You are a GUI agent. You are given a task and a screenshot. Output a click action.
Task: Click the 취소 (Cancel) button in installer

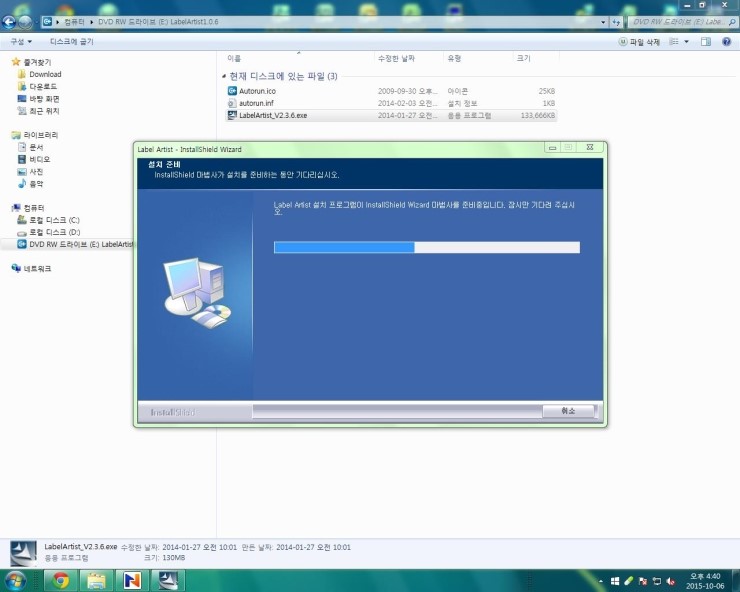(567, 411)
